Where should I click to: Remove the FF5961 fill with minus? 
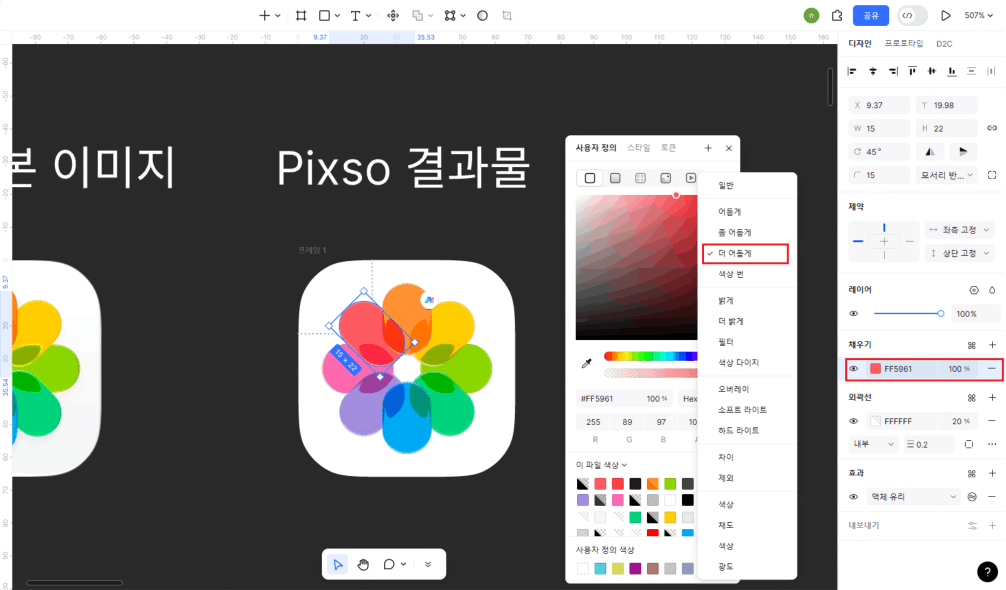click(991, 369)
